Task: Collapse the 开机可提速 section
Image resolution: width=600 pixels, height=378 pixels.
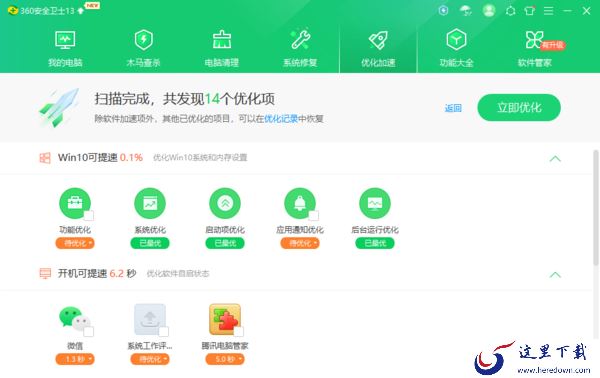Action: point(555,274)
